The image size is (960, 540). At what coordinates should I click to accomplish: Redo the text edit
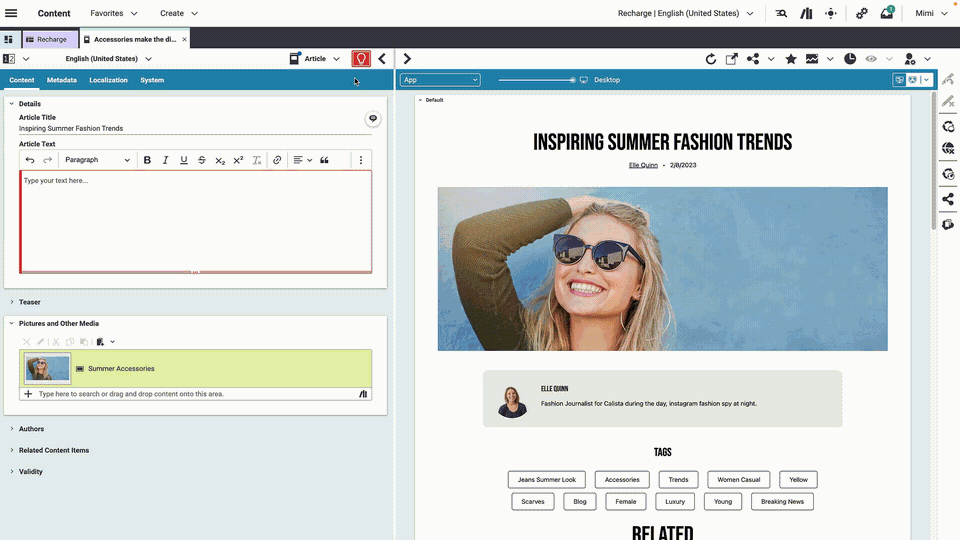click(x=48, y=160)
